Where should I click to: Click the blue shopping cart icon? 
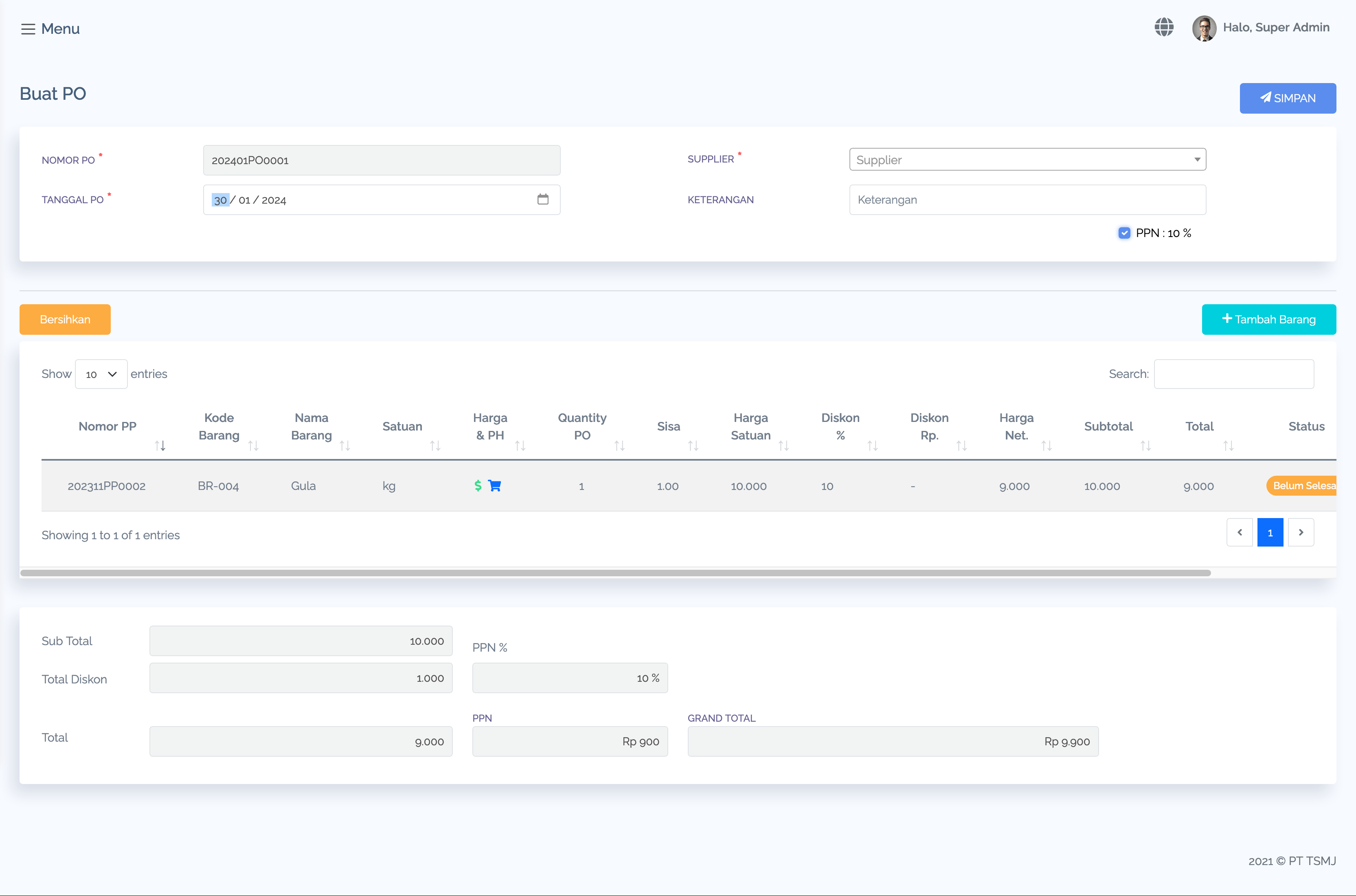[495, 486]
